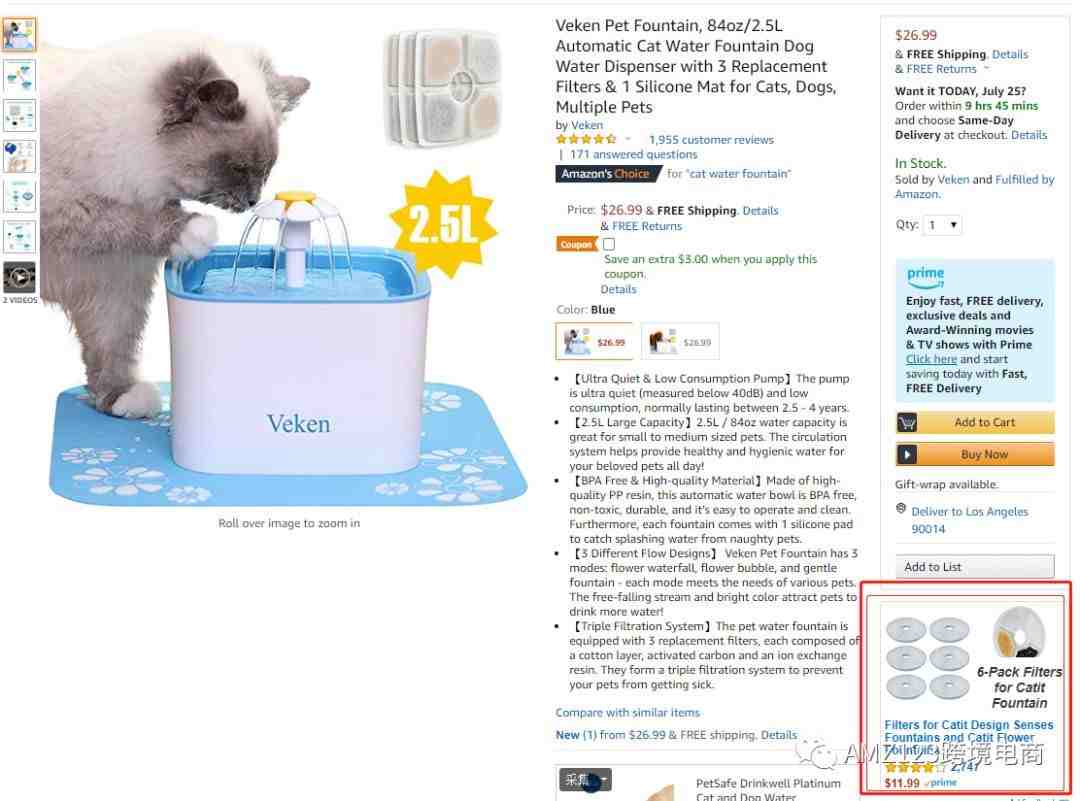
Task: Select the first product thumbnail image
Action: click(x=19, y=34)
